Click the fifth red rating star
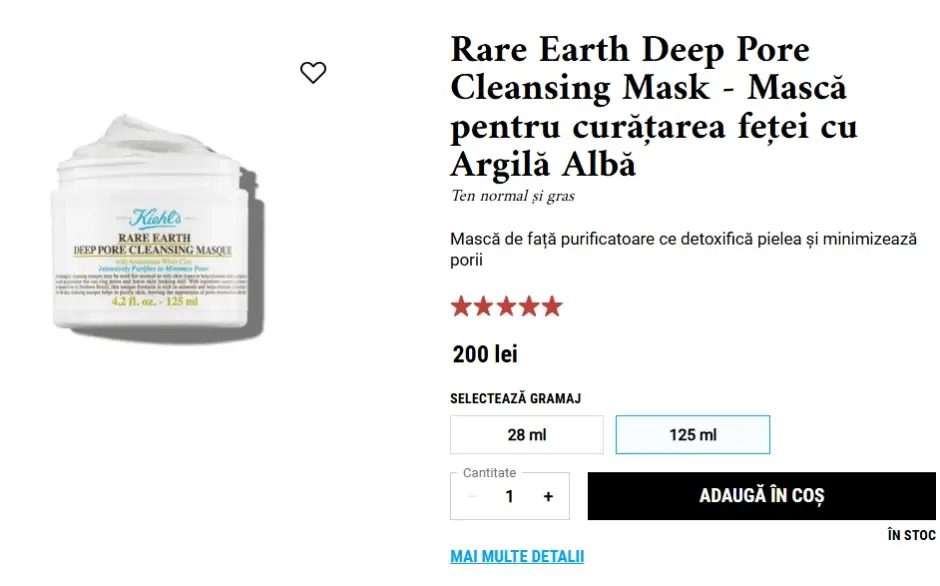The height and width of the screenshot is (586, 940). coord(552,306)
